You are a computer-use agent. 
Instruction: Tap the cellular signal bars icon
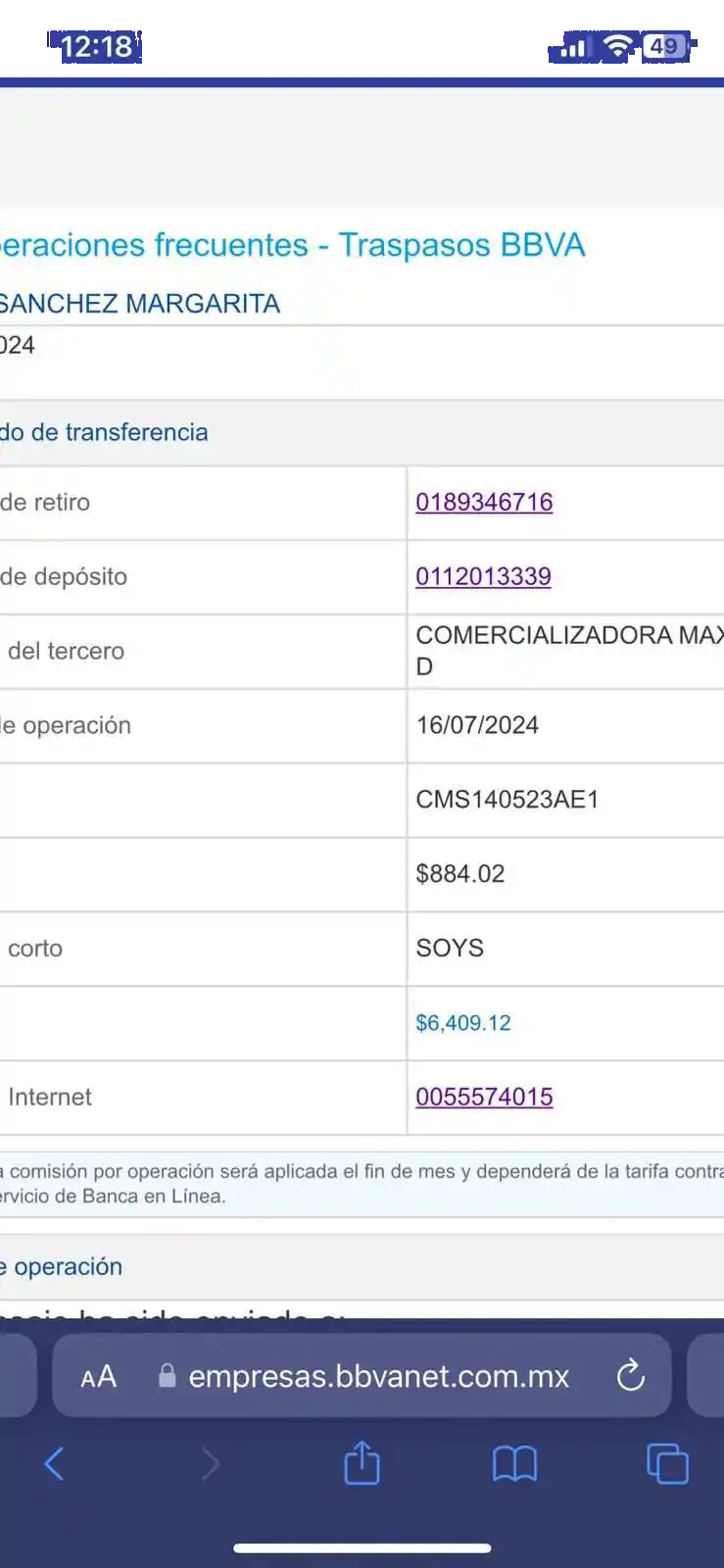tap(573, 47)
